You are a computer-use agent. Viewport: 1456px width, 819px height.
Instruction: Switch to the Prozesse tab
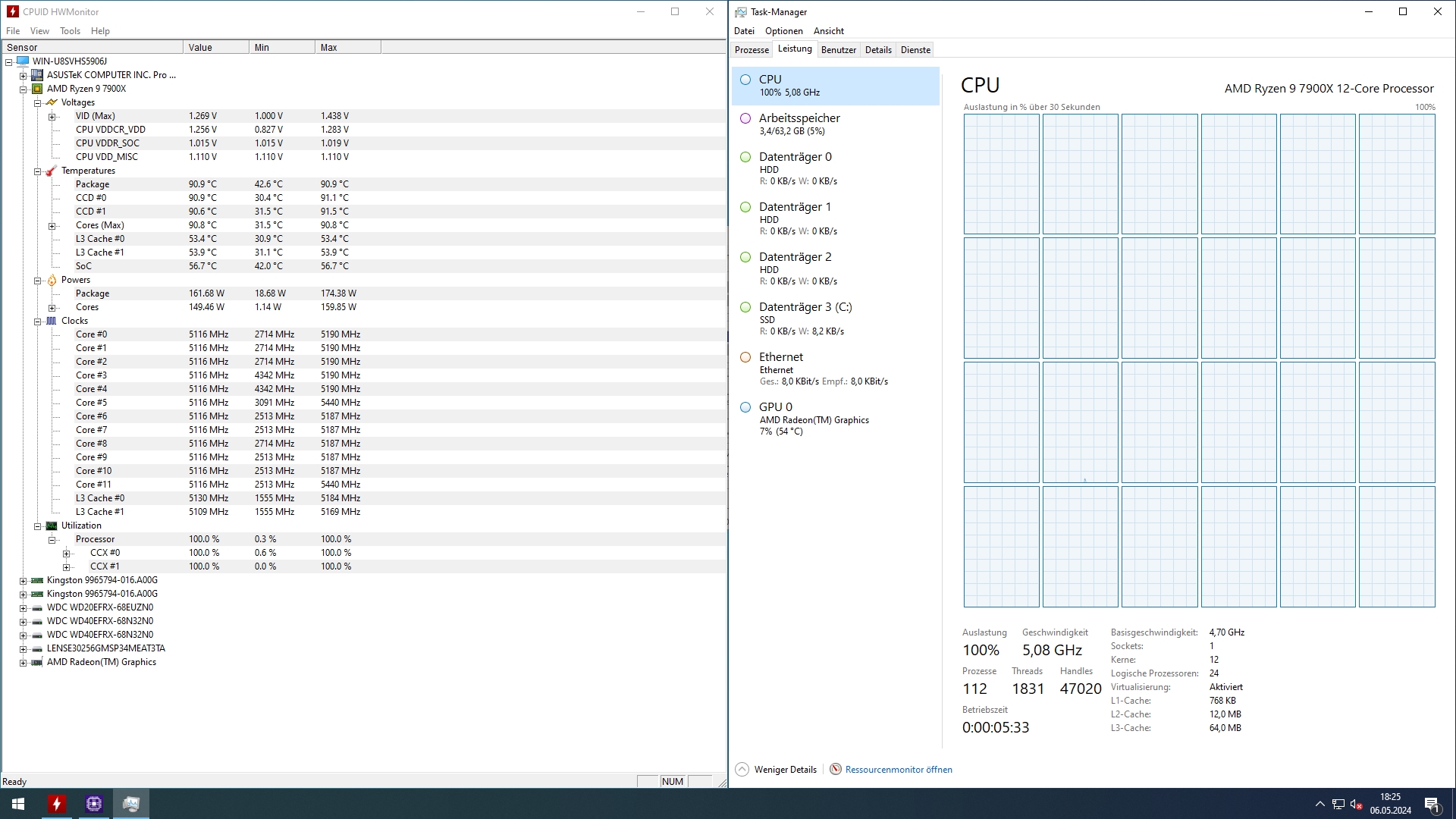(x=751, y=50)
